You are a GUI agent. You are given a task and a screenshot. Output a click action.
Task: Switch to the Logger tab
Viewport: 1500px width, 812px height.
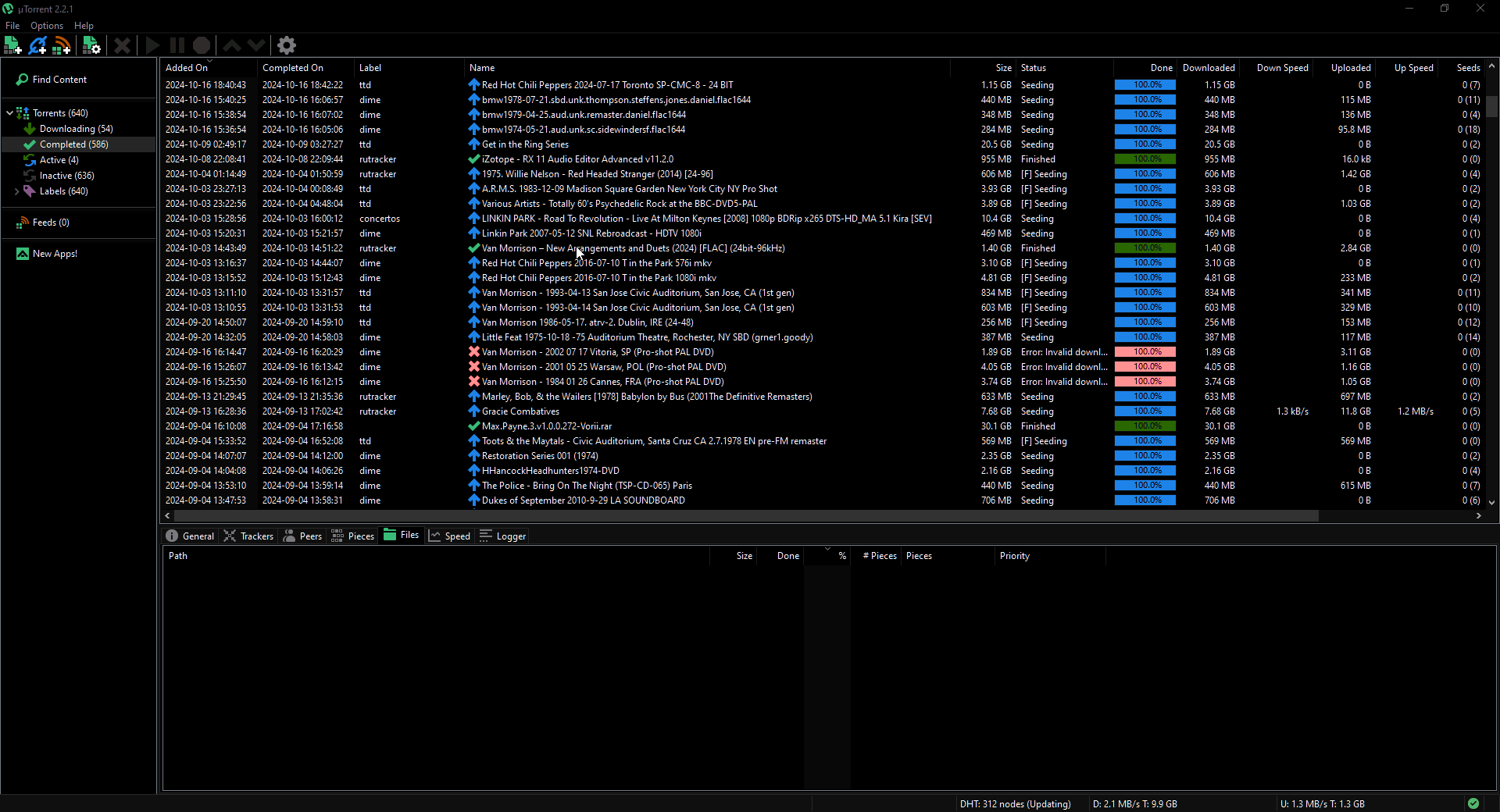[502, 536]
